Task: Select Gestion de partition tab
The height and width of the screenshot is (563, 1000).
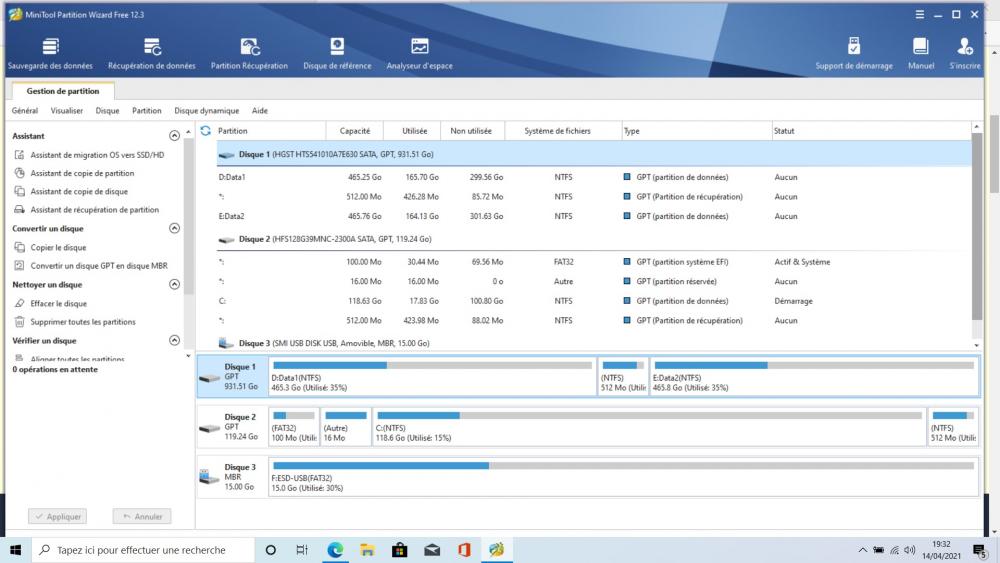Action: [63, 91]
